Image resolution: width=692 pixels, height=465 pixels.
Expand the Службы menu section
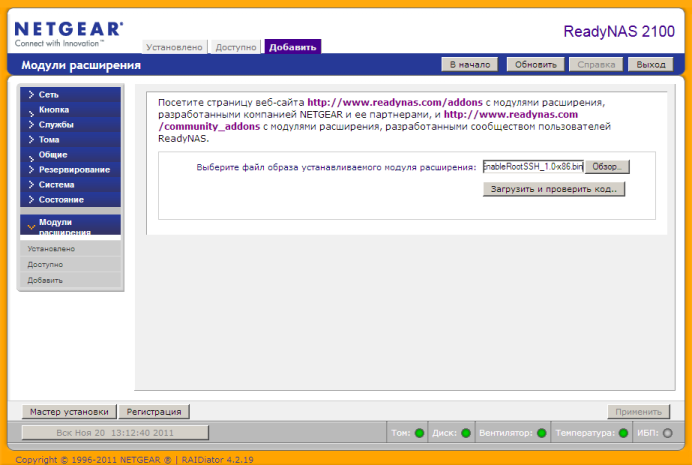[70, 124]
